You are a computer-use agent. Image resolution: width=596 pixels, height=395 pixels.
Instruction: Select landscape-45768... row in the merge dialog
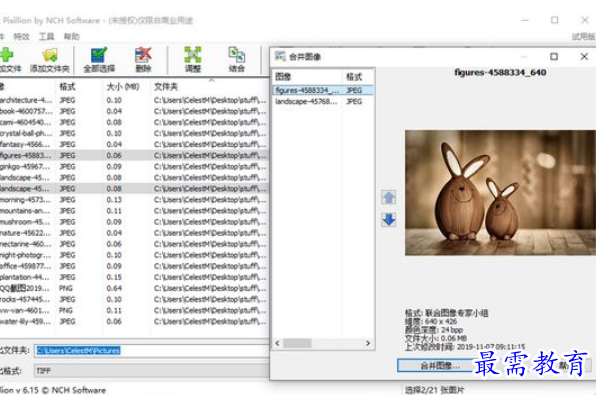click(323, 102)
